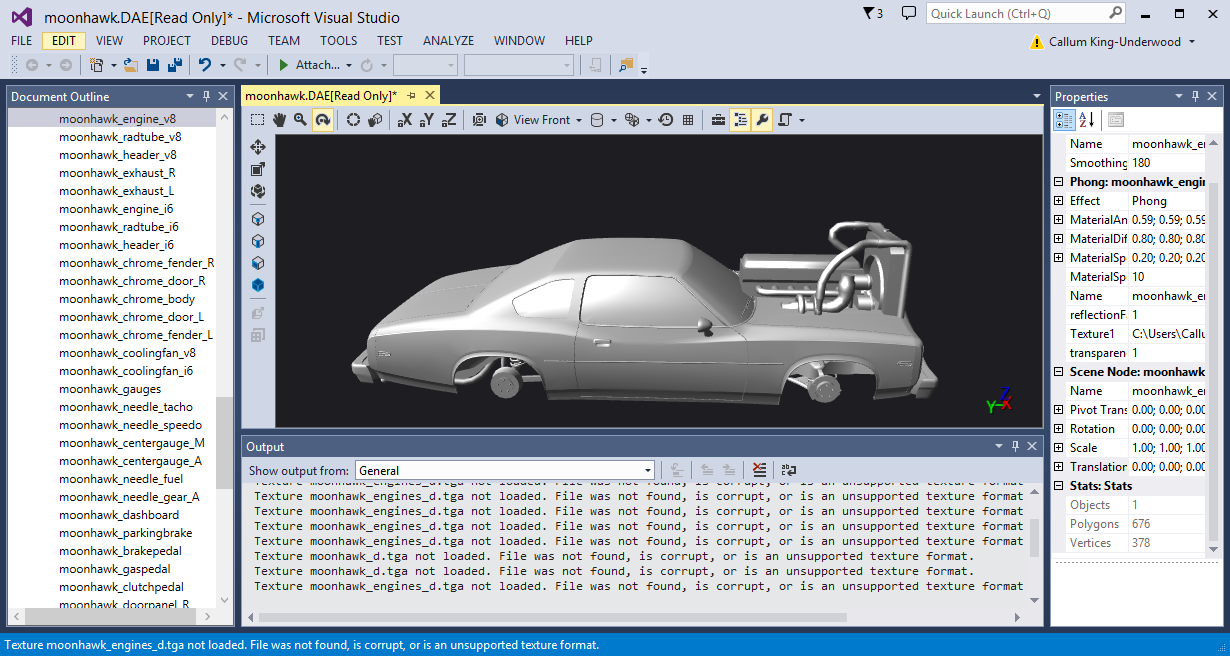Expand the MaterialDiffuse property row
The image size is (1230, 656).
(1059, 239)
